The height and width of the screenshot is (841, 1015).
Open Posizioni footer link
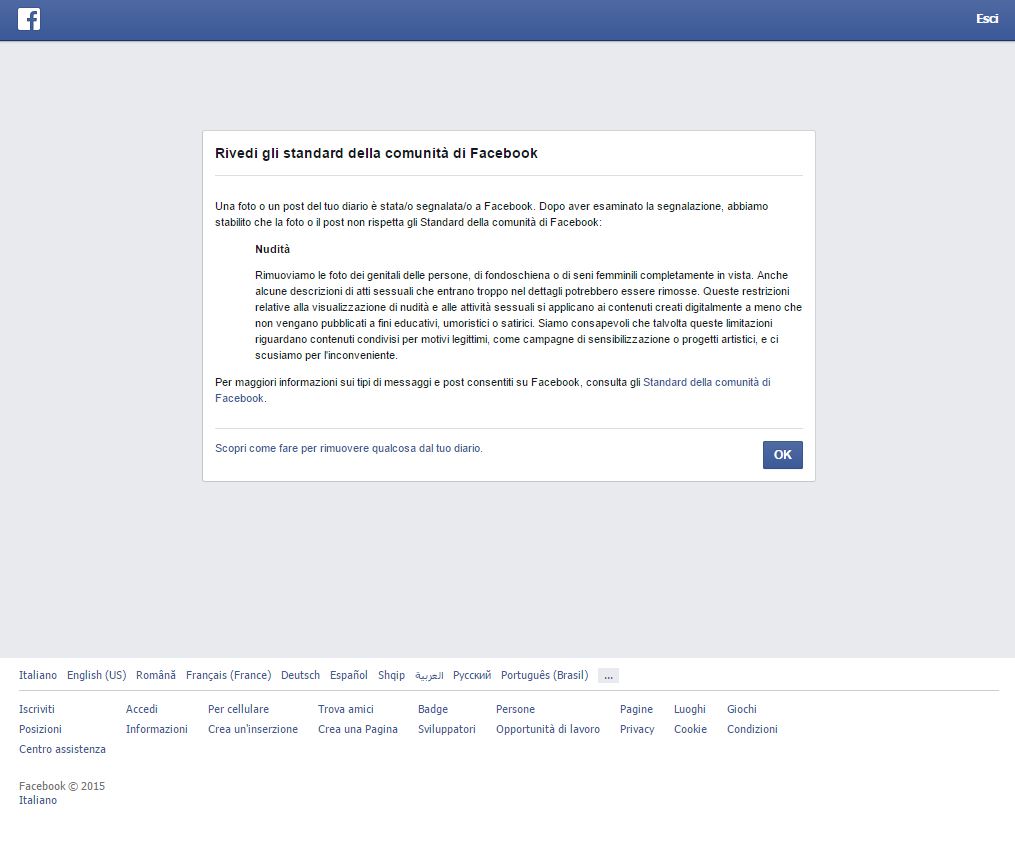coord(40,729)
